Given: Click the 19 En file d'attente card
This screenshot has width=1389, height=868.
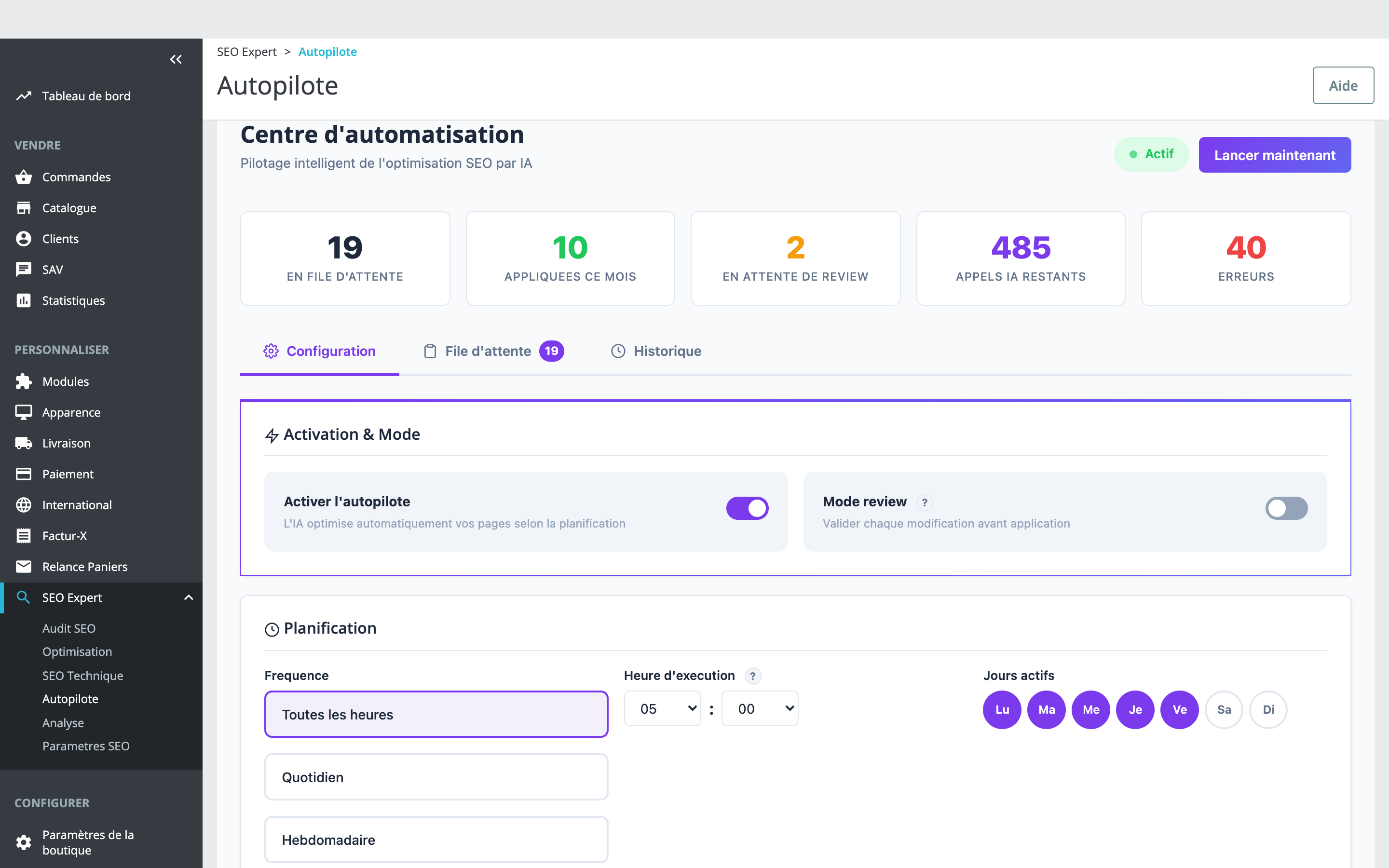Looking at the screenshot, I should (345, 258).
